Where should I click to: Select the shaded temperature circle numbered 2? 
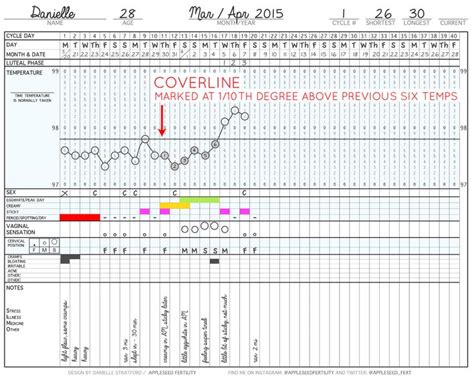click(174, 166)
